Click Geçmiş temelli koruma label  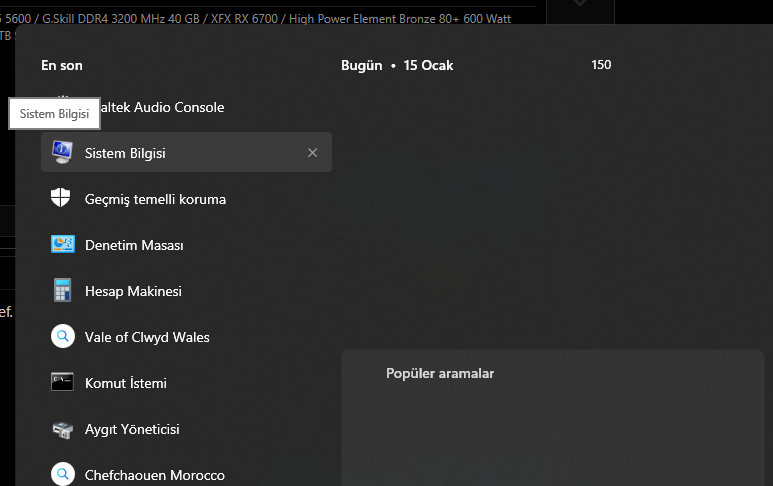click(x=155, y=199)
